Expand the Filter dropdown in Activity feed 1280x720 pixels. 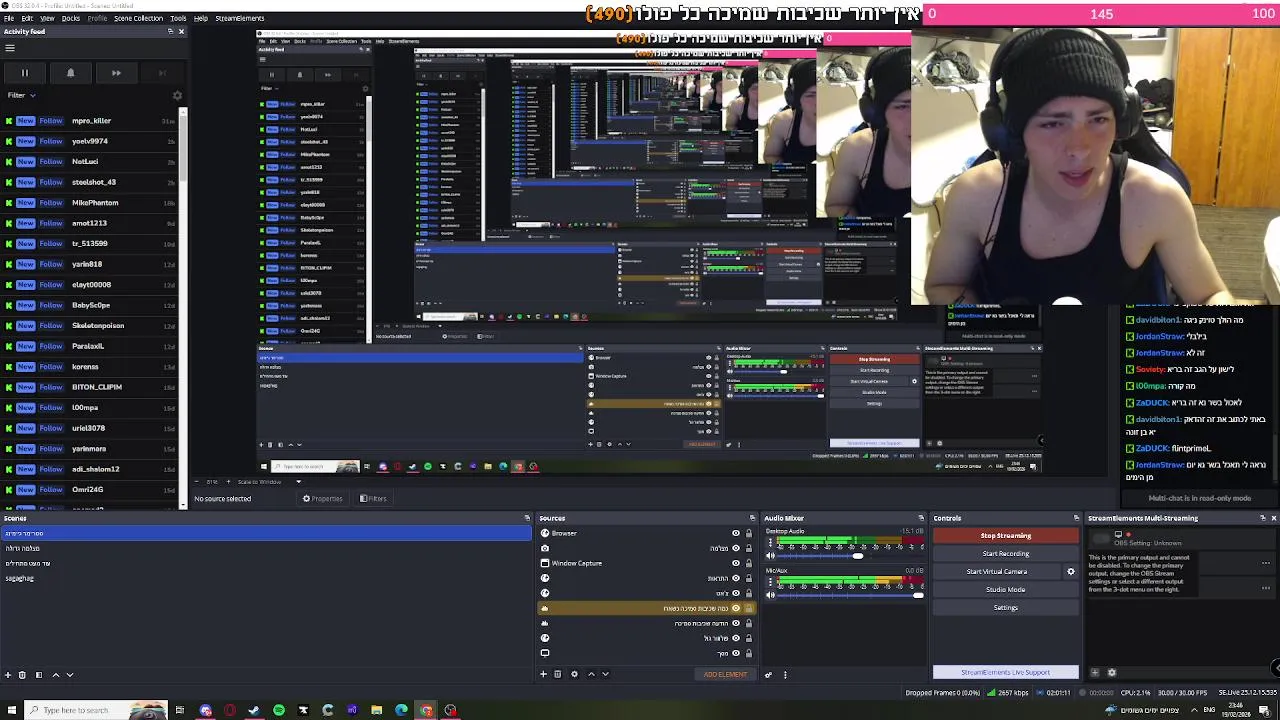tap(22, 95)
